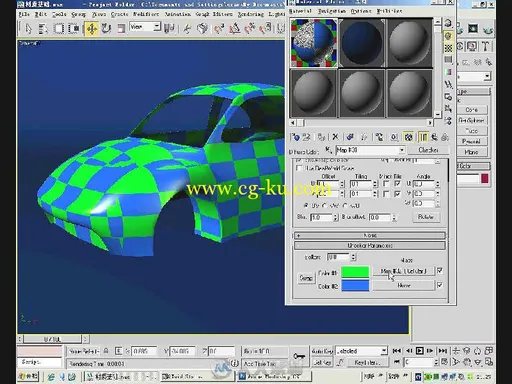This screenshot has height=384, width=512.
Task: Increase U Tiling spinner value
Action: [x=375, y=182]
